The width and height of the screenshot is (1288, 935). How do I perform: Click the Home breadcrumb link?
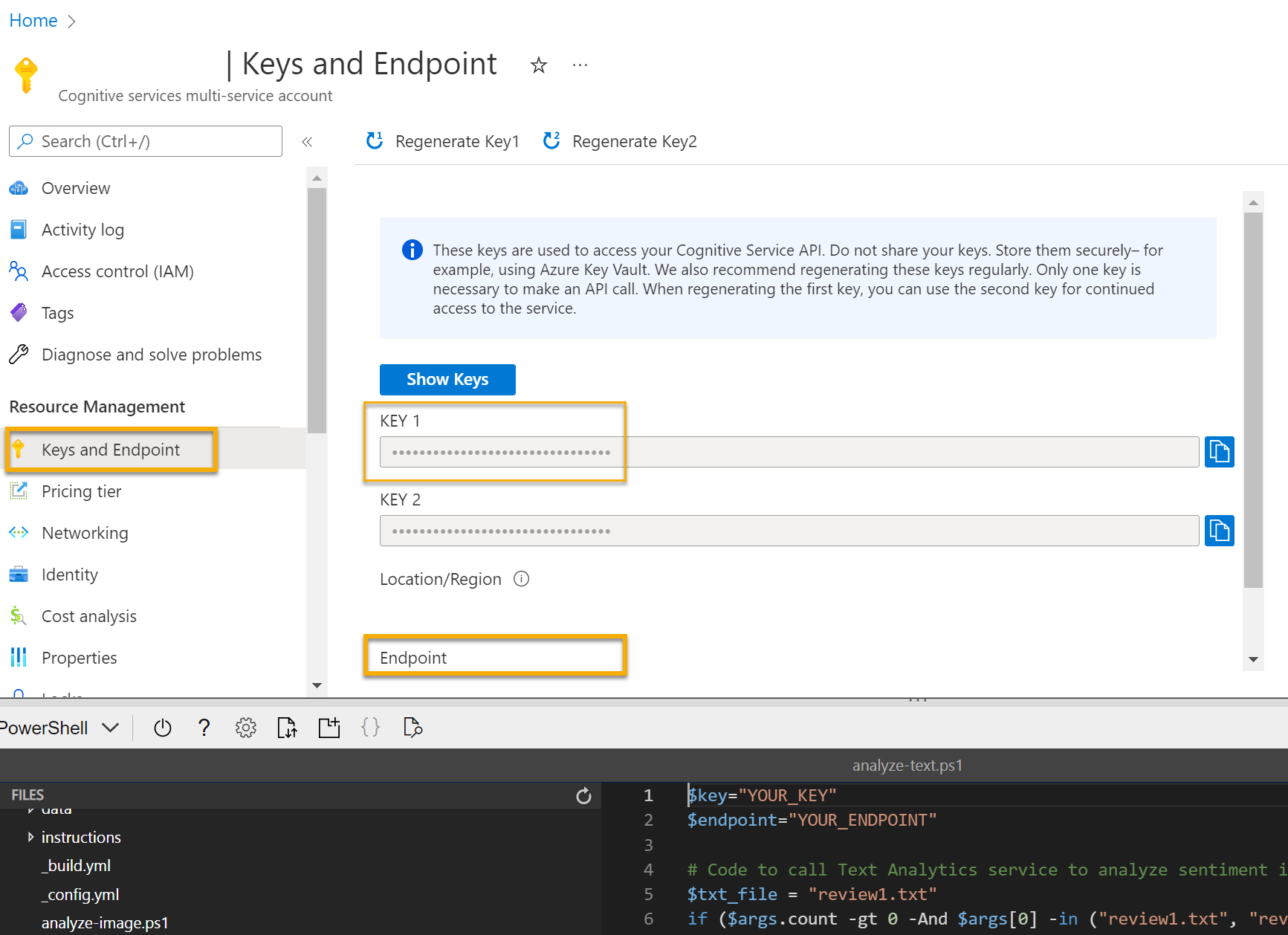click(x=33, y=21)
